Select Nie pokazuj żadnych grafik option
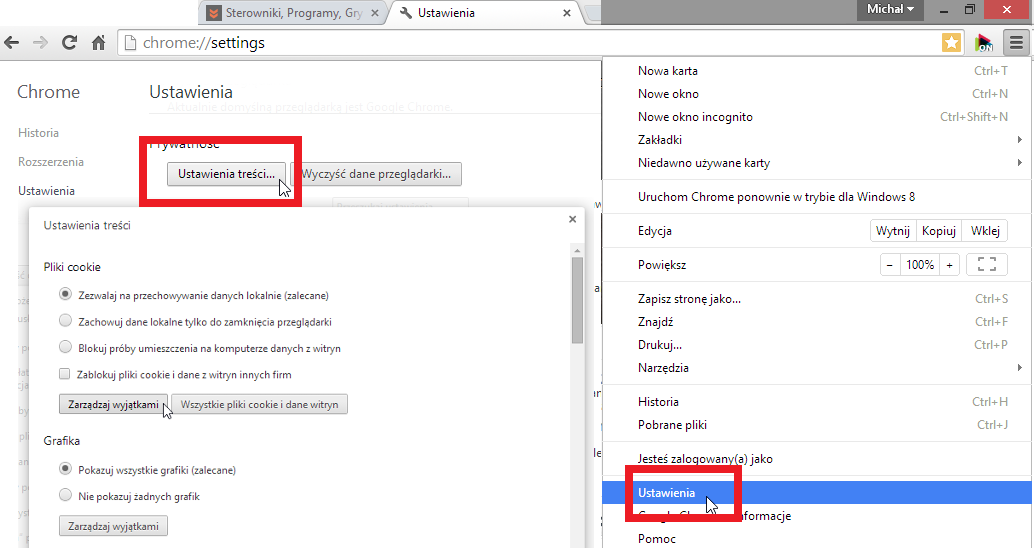The height and width of the screenshot is (548, 1034). pos(65,495)
